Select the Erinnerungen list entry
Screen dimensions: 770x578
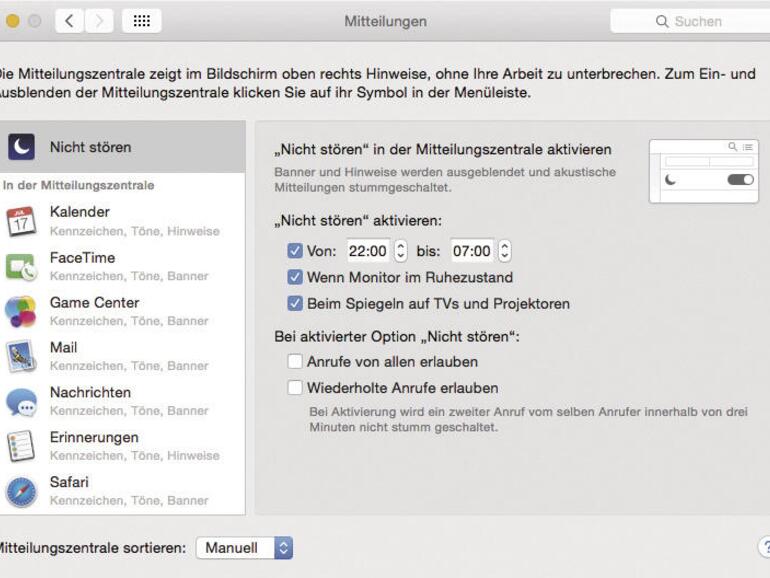coord(122,446)
